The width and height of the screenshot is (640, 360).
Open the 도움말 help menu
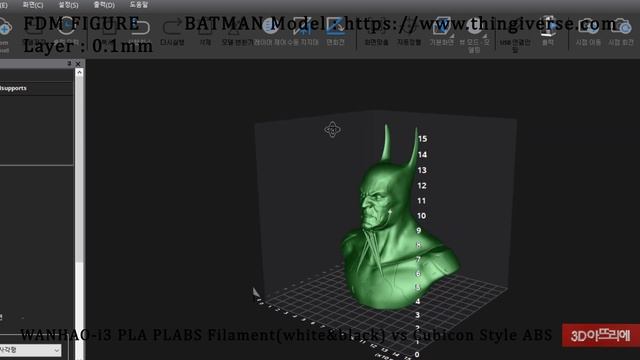click(x=139, y=5)
